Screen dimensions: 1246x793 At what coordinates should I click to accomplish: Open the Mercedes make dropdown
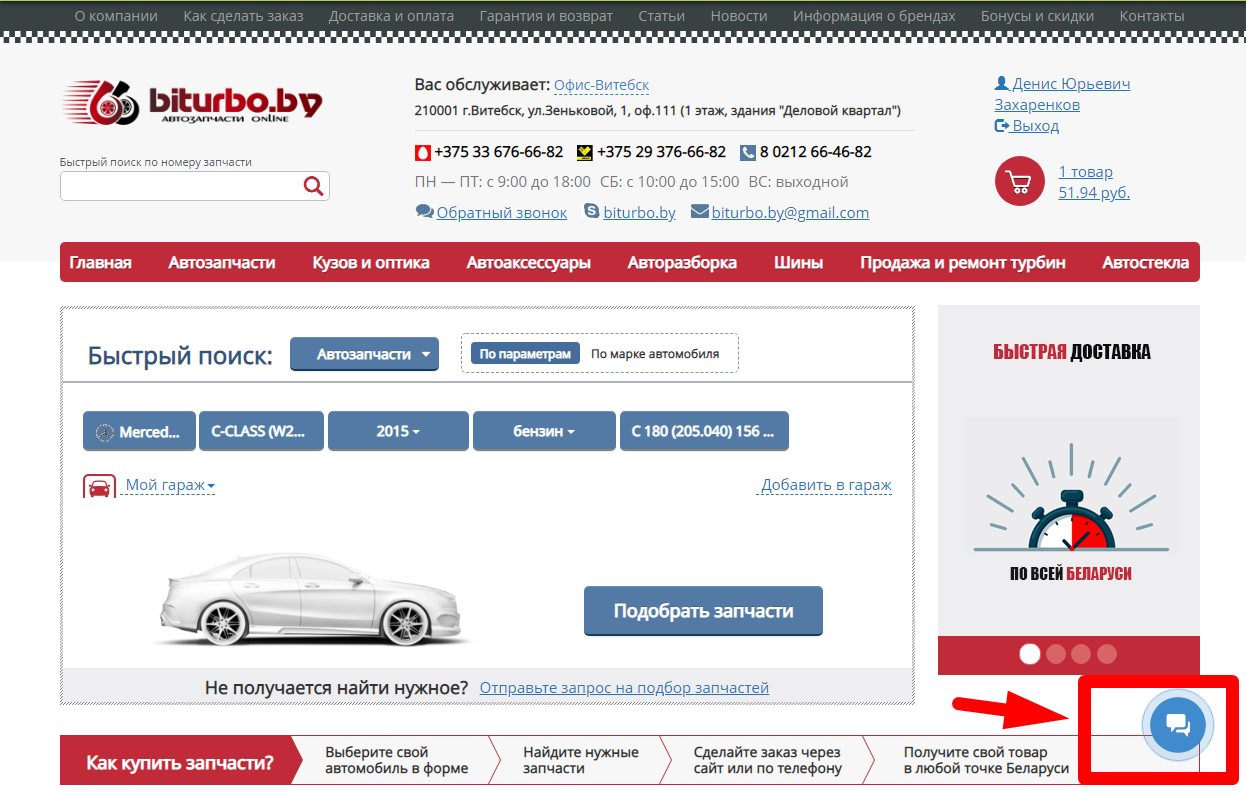pyautogui.click(x=139, y=432)
